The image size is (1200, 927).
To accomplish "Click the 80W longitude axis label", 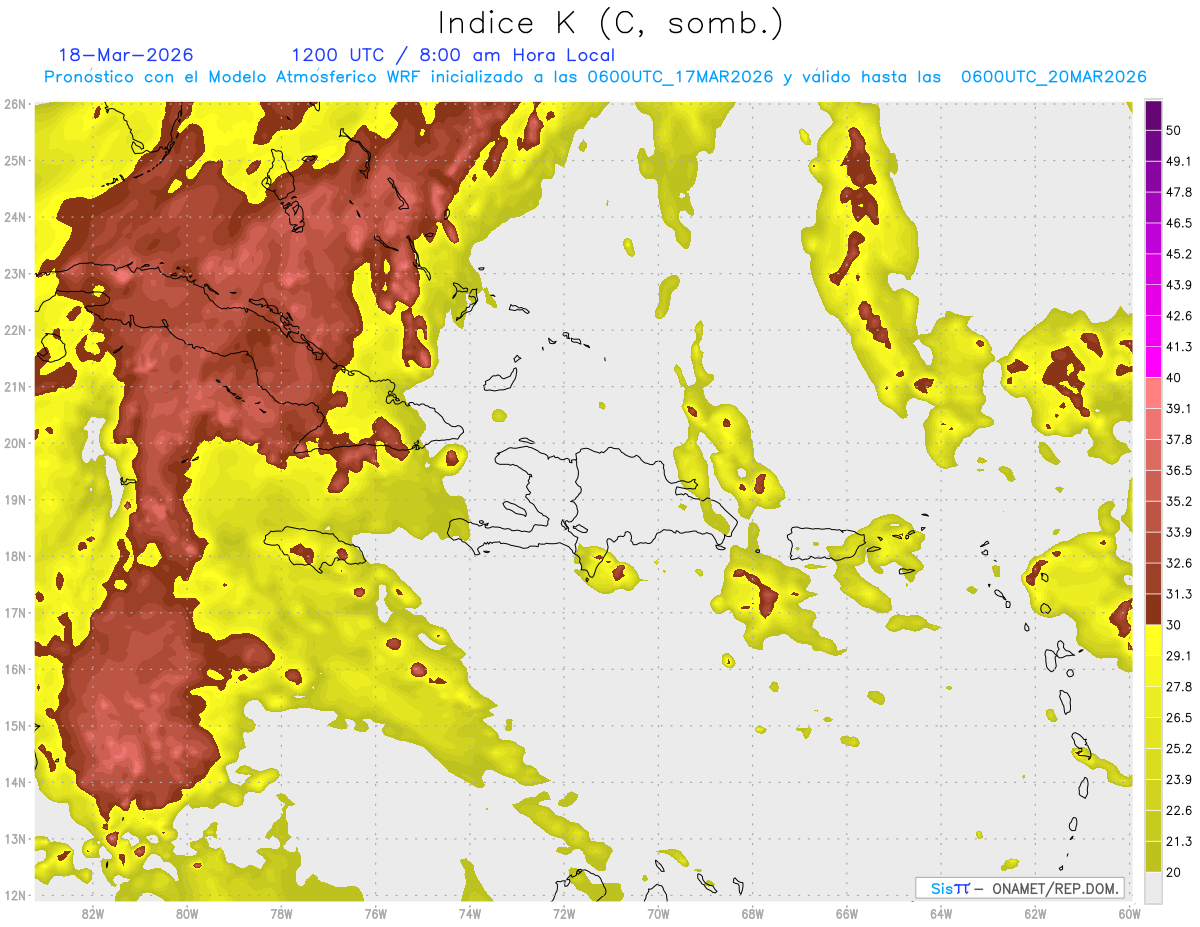I will [187, 914].
